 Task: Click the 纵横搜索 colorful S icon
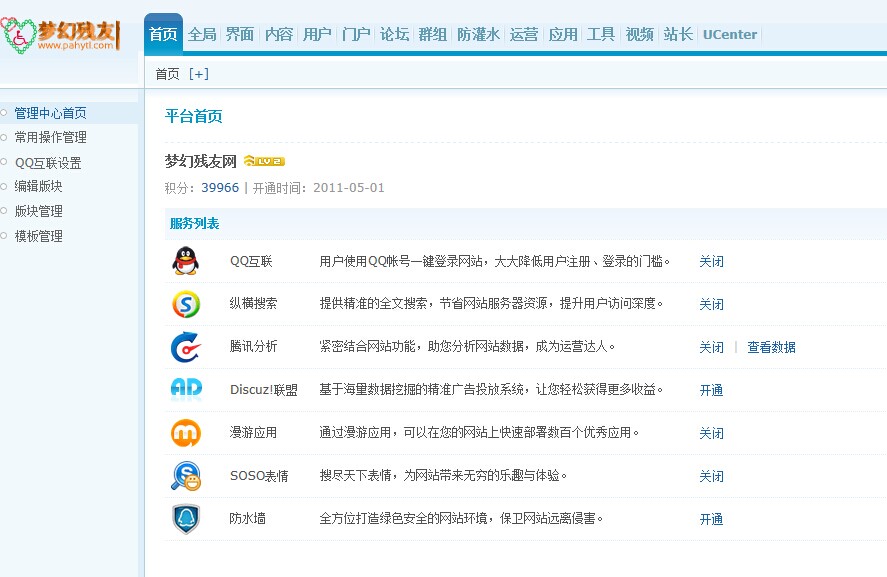pyautogui.click(x=185, y=304)
